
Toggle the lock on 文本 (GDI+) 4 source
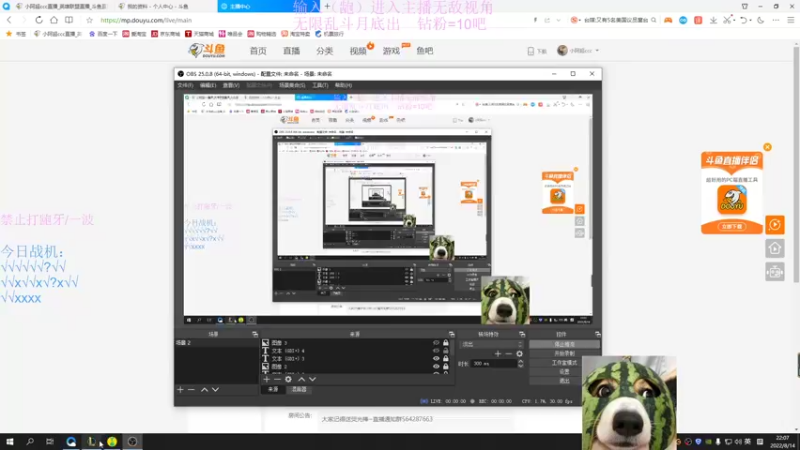(x=445, y=351)
